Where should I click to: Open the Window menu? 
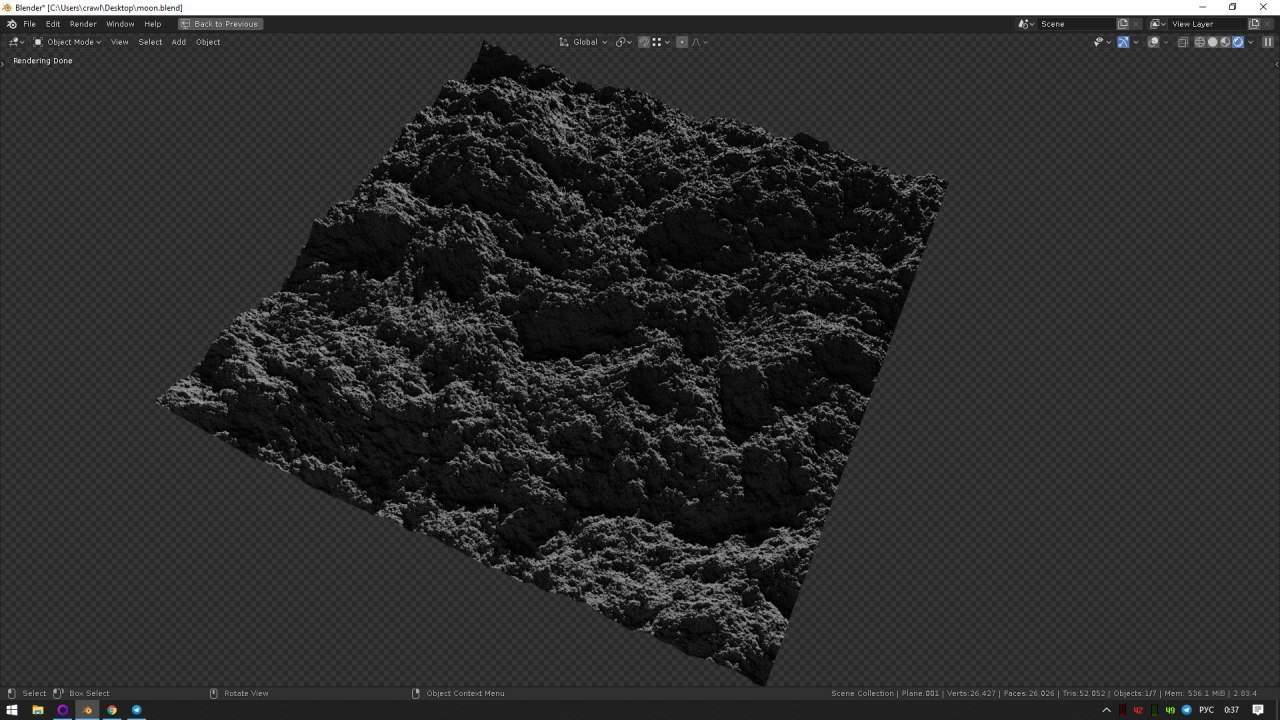pos(120,24)
